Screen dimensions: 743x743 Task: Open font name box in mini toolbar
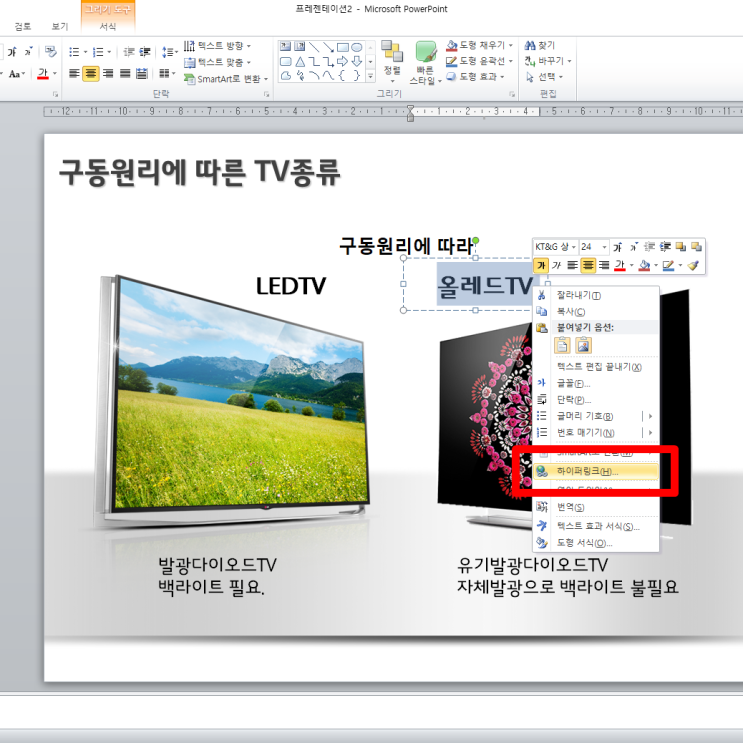point(555,247)
